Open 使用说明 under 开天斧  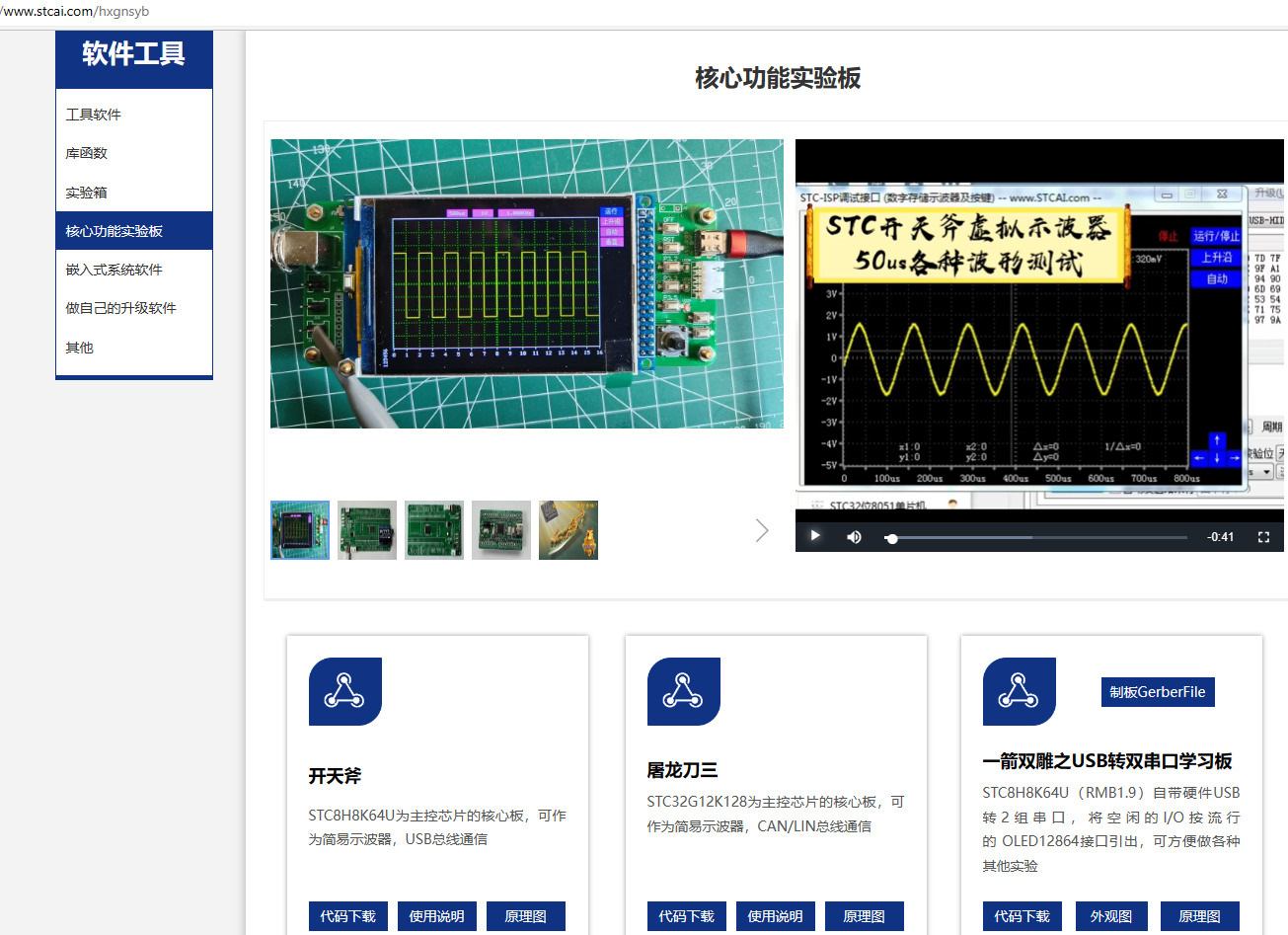(436, 916)
